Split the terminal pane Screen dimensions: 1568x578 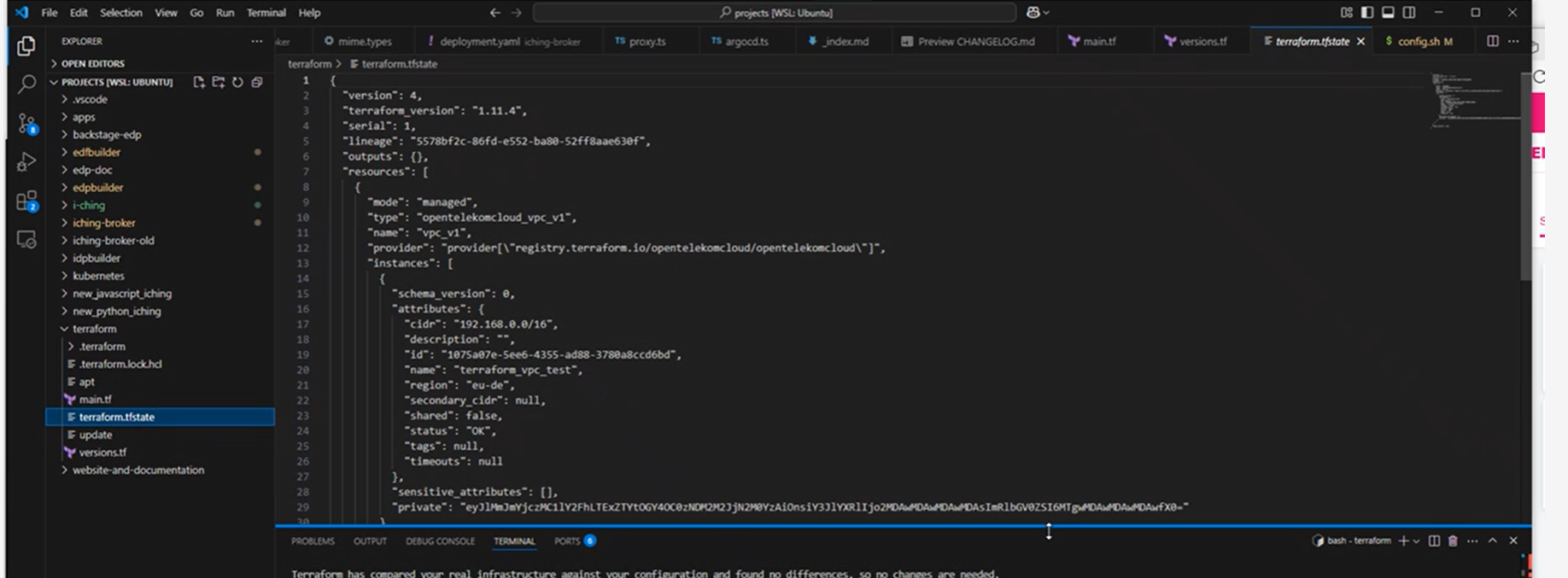[1434, 540]
